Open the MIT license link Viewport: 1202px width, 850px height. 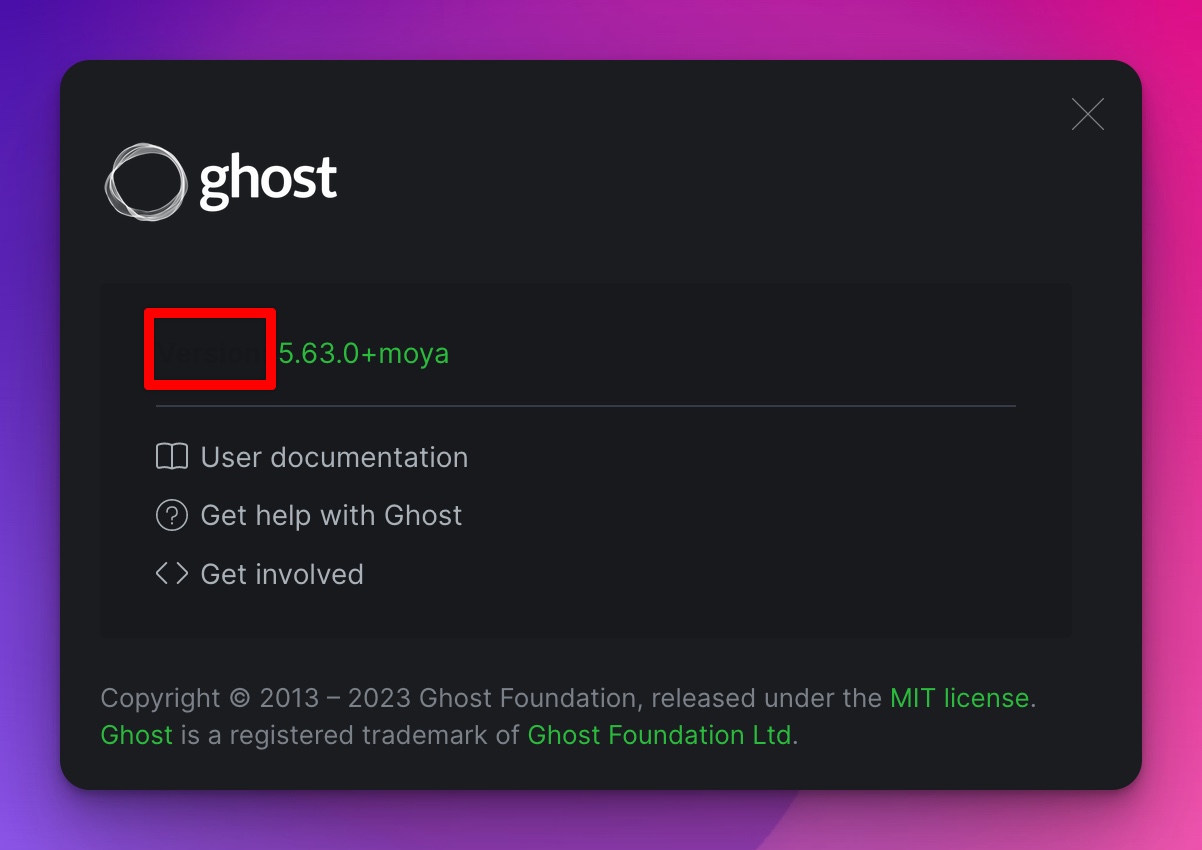tap(959, 697)
